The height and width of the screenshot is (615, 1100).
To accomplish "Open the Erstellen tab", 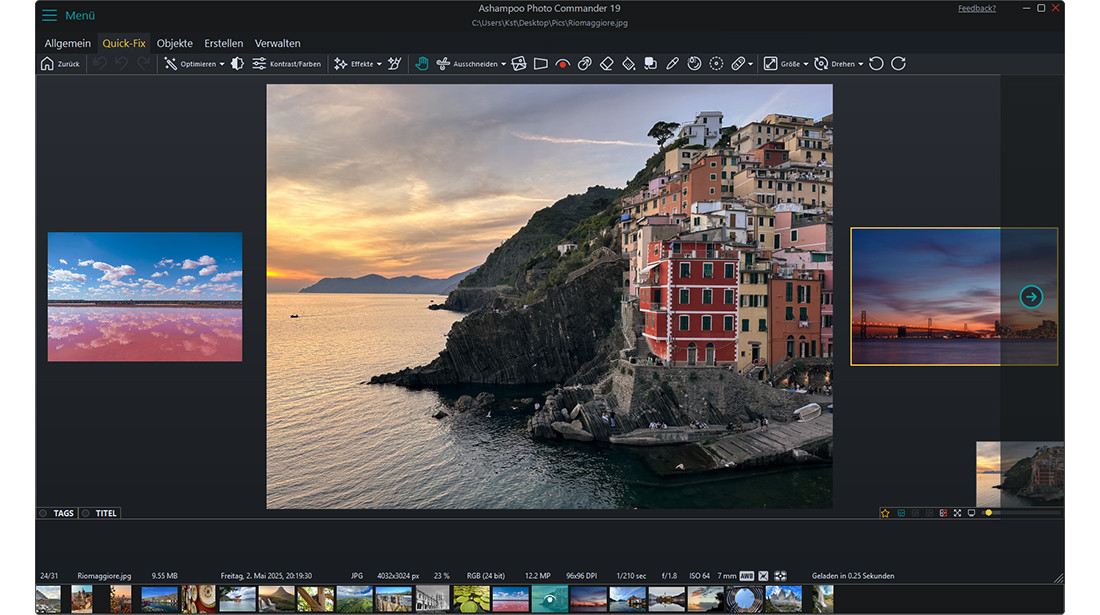I will click(224, 43).
